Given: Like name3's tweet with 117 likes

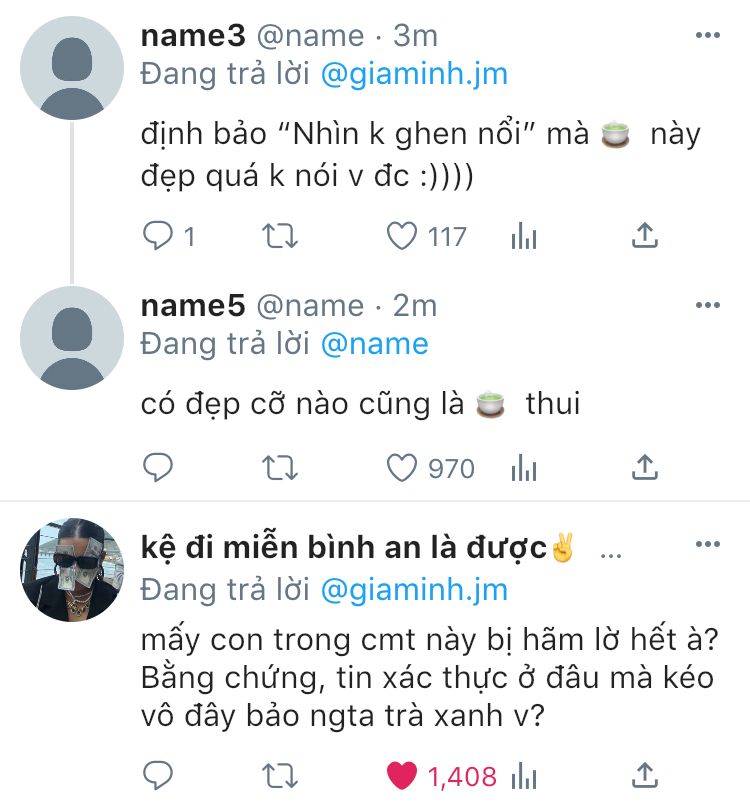Looking at the screenshot, I should pyautogui.click(x=401, y=236).
